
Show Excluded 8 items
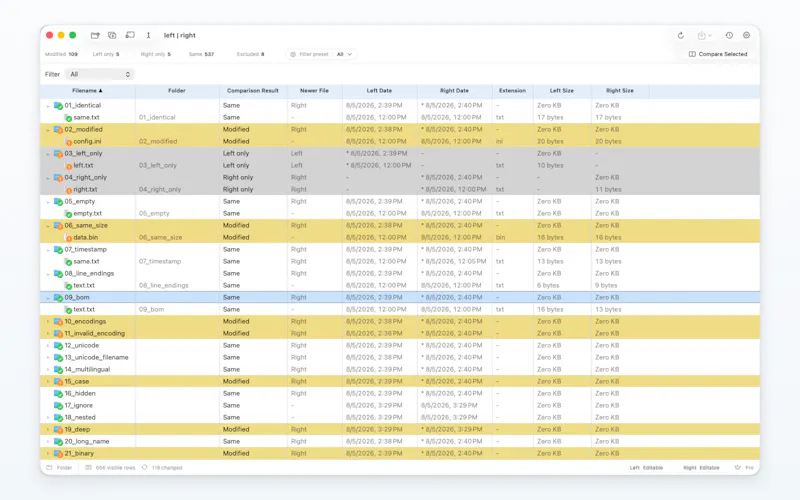(x=251, y=54)
